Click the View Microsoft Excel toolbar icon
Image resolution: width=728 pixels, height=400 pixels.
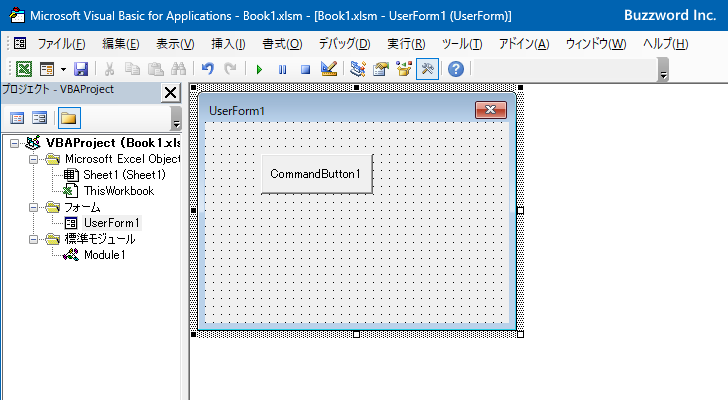pos(24,69)
